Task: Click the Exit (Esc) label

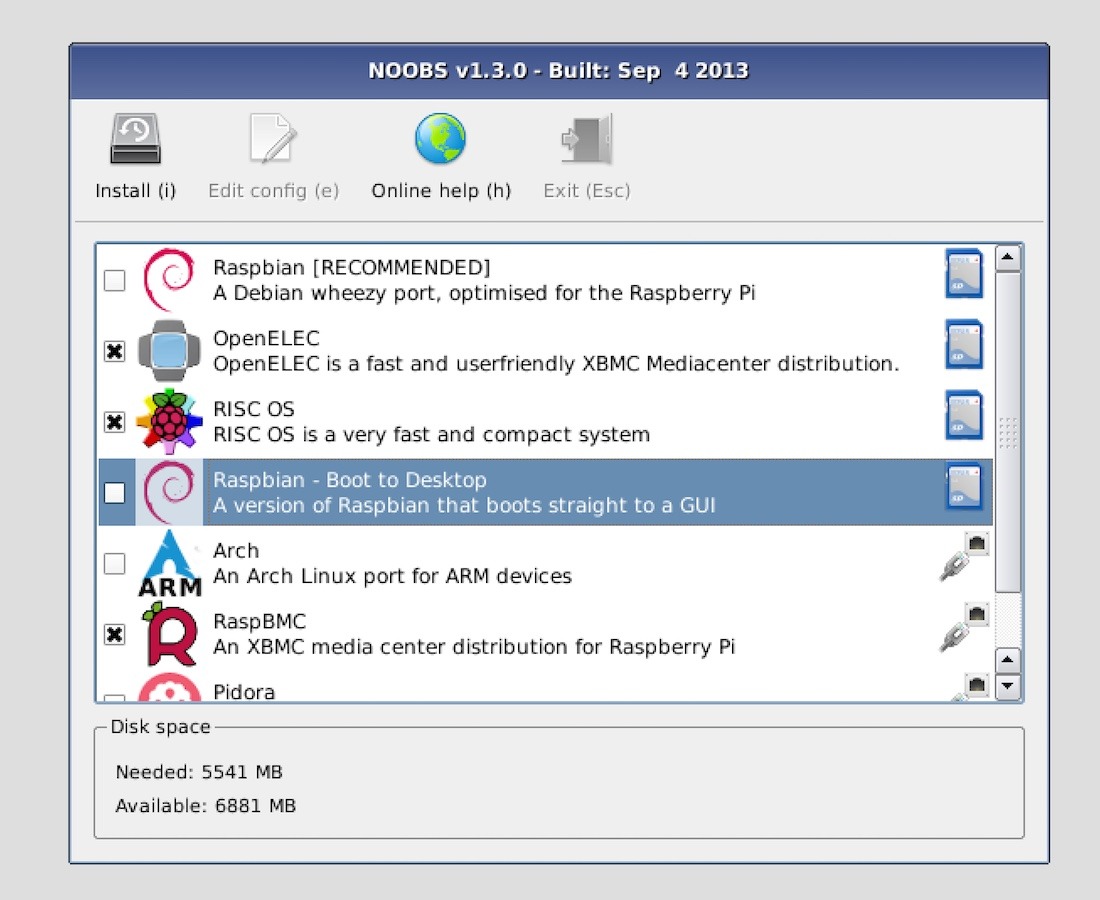Action: pyautogui.click(x=587, y=191)
